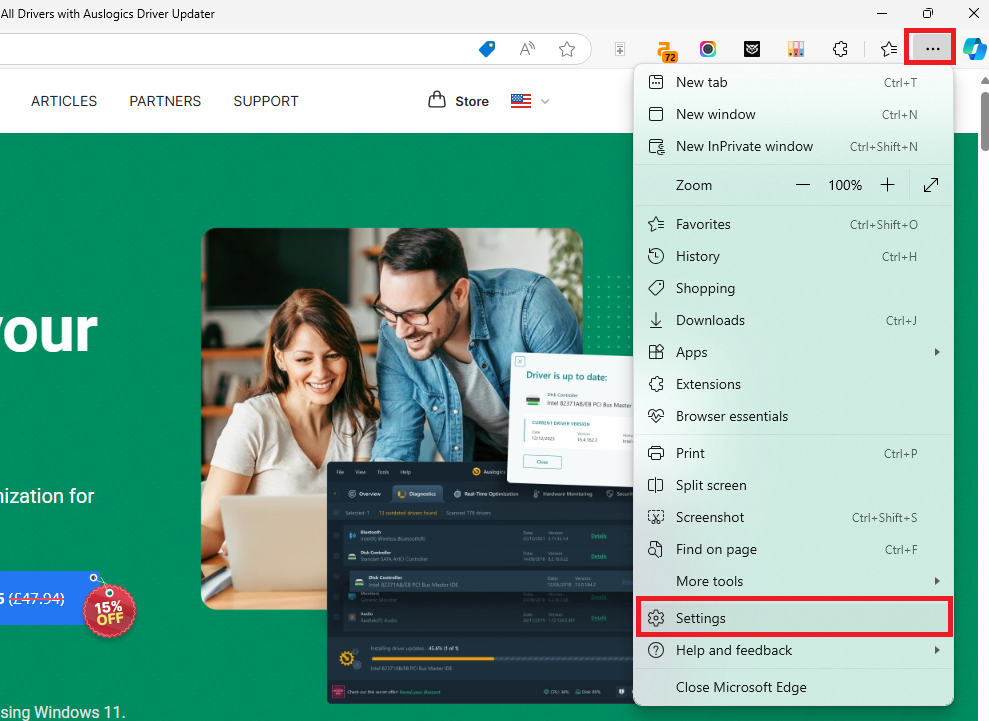Open the Copilot icon in toolbar
989x721 pixels.
coord(974,49)
